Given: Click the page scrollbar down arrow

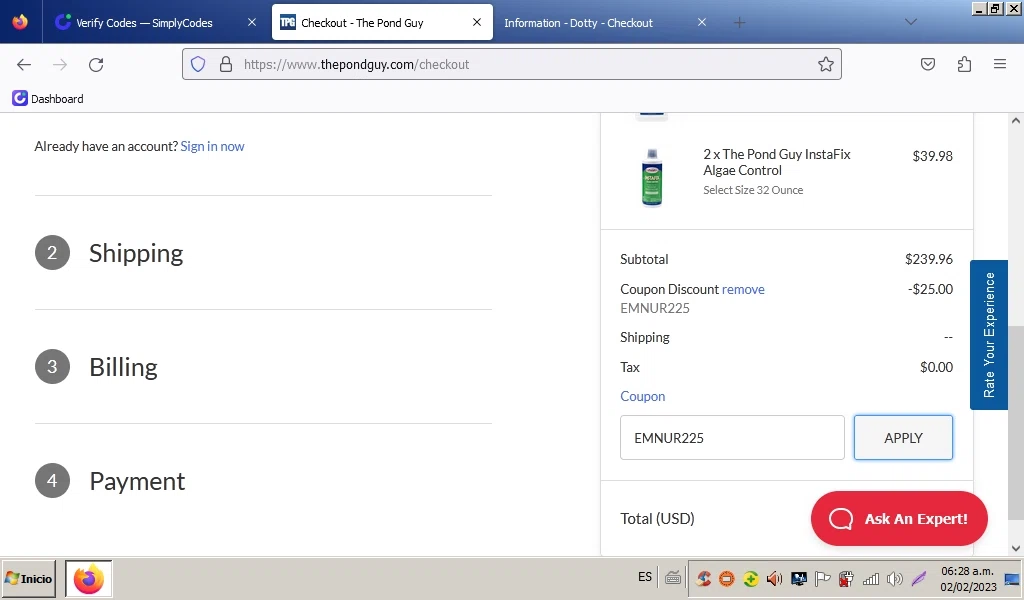Looking at the screenshot, I should 1016,548.
